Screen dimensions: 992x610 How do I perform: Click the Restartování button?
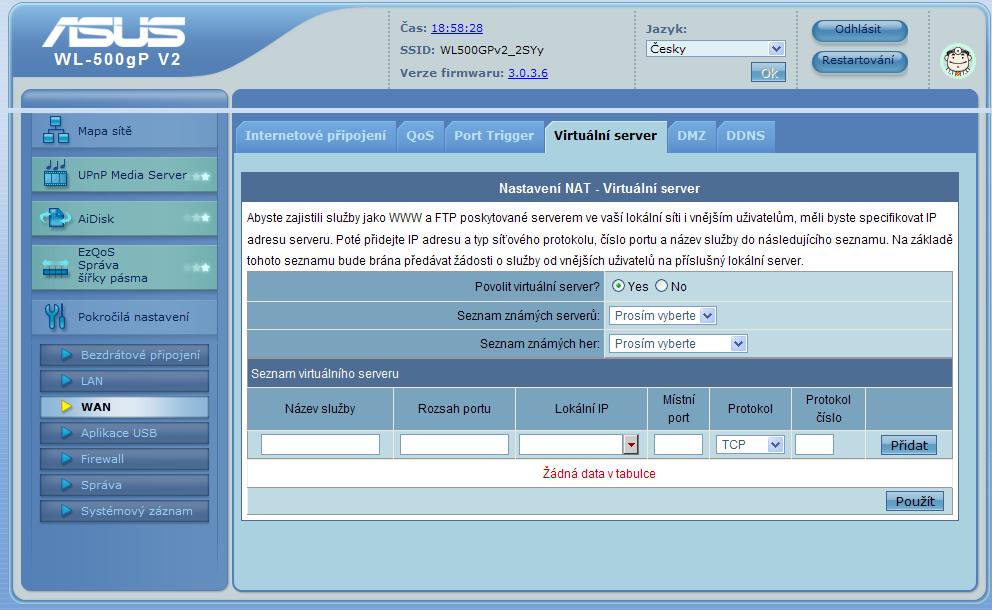(x=859, y=61)
